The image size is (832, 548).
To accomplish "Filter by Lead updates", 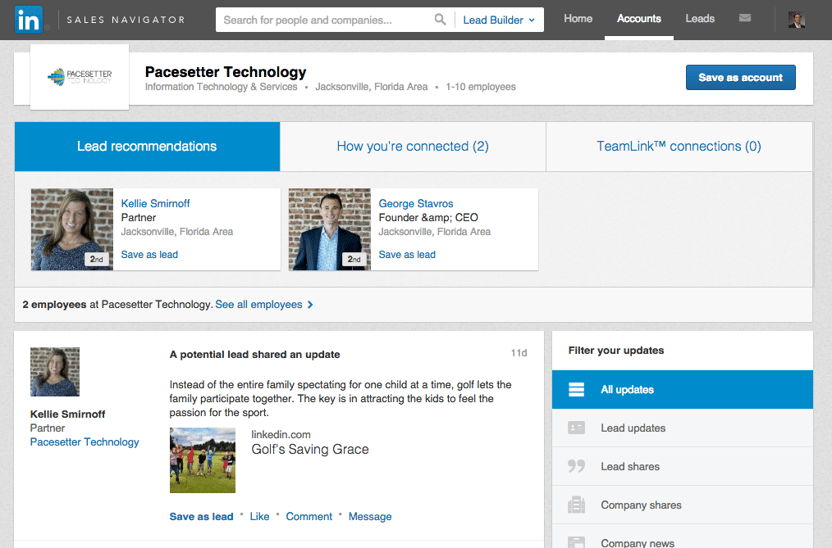I will [682, 428].
